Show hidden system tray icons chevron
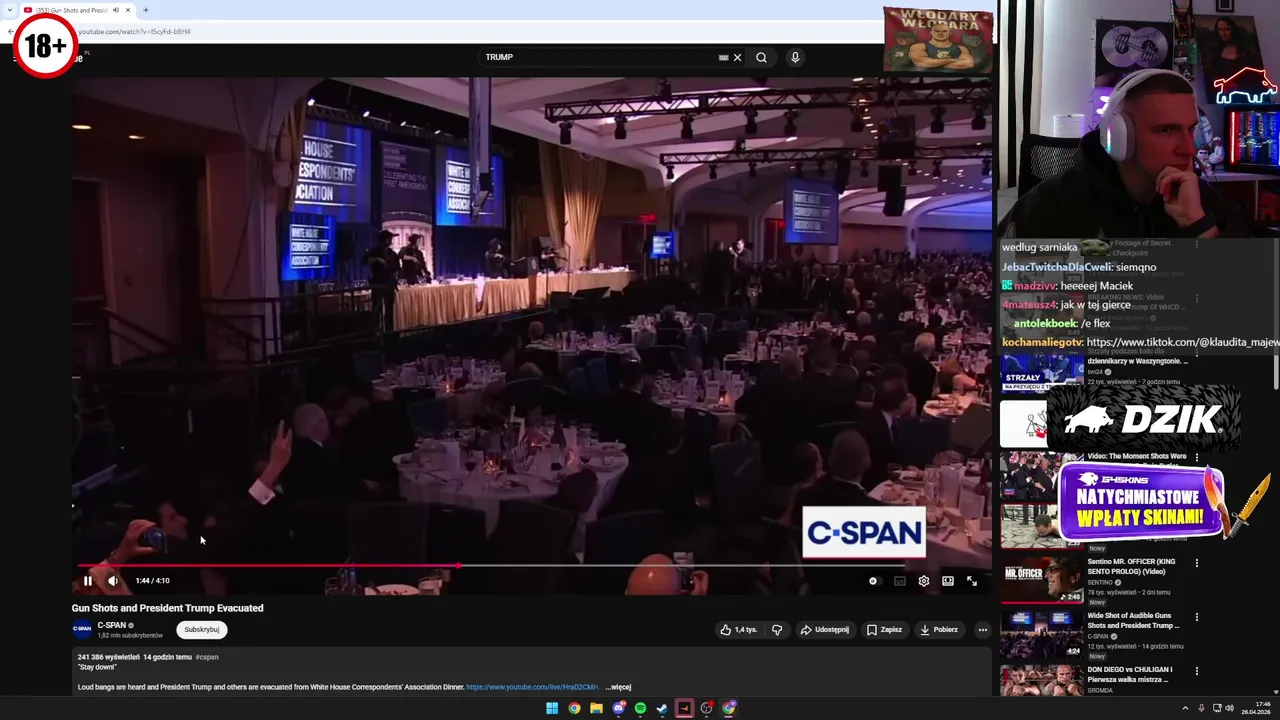 [1185, 708]
